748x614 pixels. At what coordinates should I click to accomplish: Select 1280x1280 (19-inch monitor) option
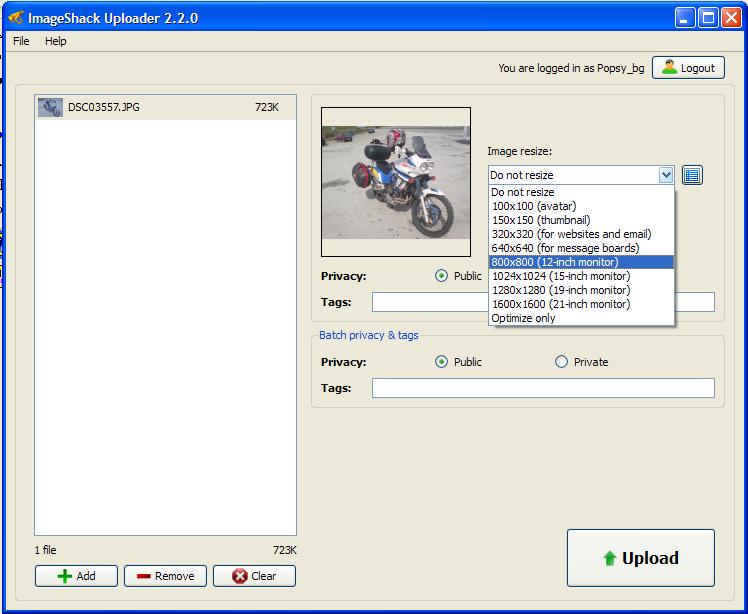(581, 290)
